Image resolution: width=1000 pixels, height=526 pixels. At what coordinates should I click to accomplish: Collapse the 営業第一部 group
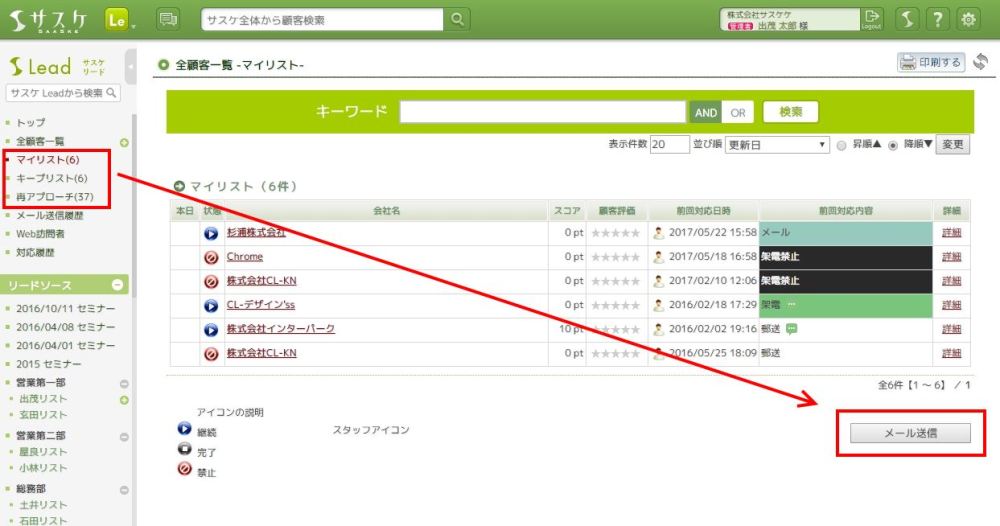coord(124,384)
